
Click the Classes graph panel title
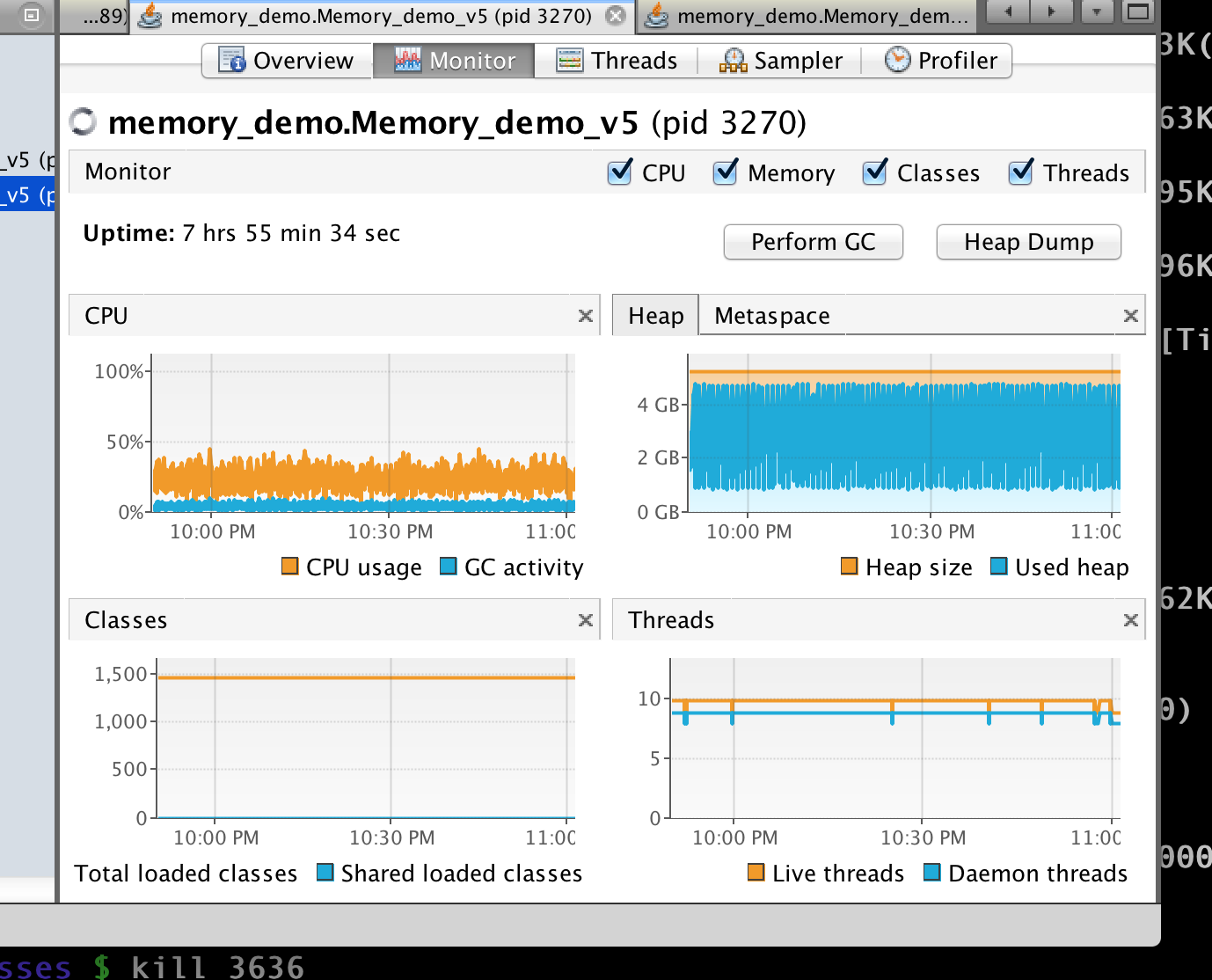126,620
